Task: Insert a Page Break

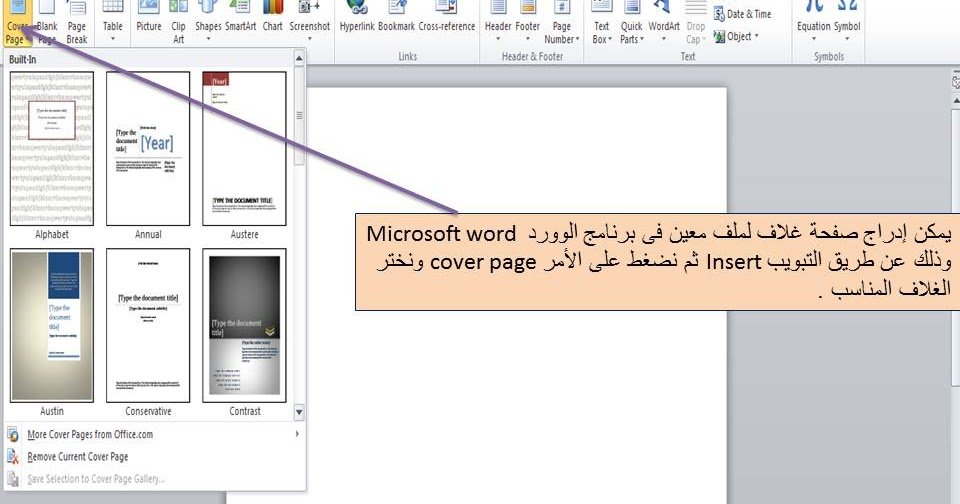Action: [x=77, y=23]
